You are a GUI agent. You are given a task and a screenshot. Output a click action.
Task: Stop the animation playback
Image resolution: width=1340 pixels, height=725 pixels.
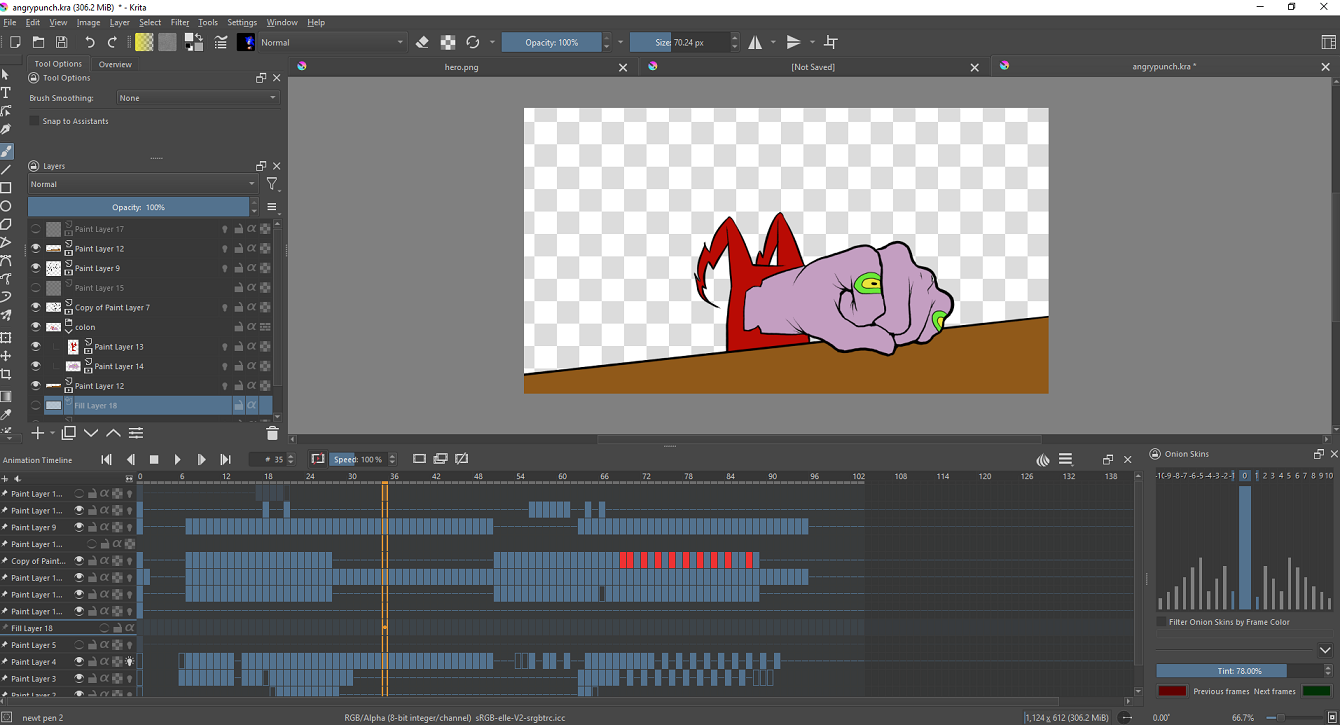tap(154, 459)
